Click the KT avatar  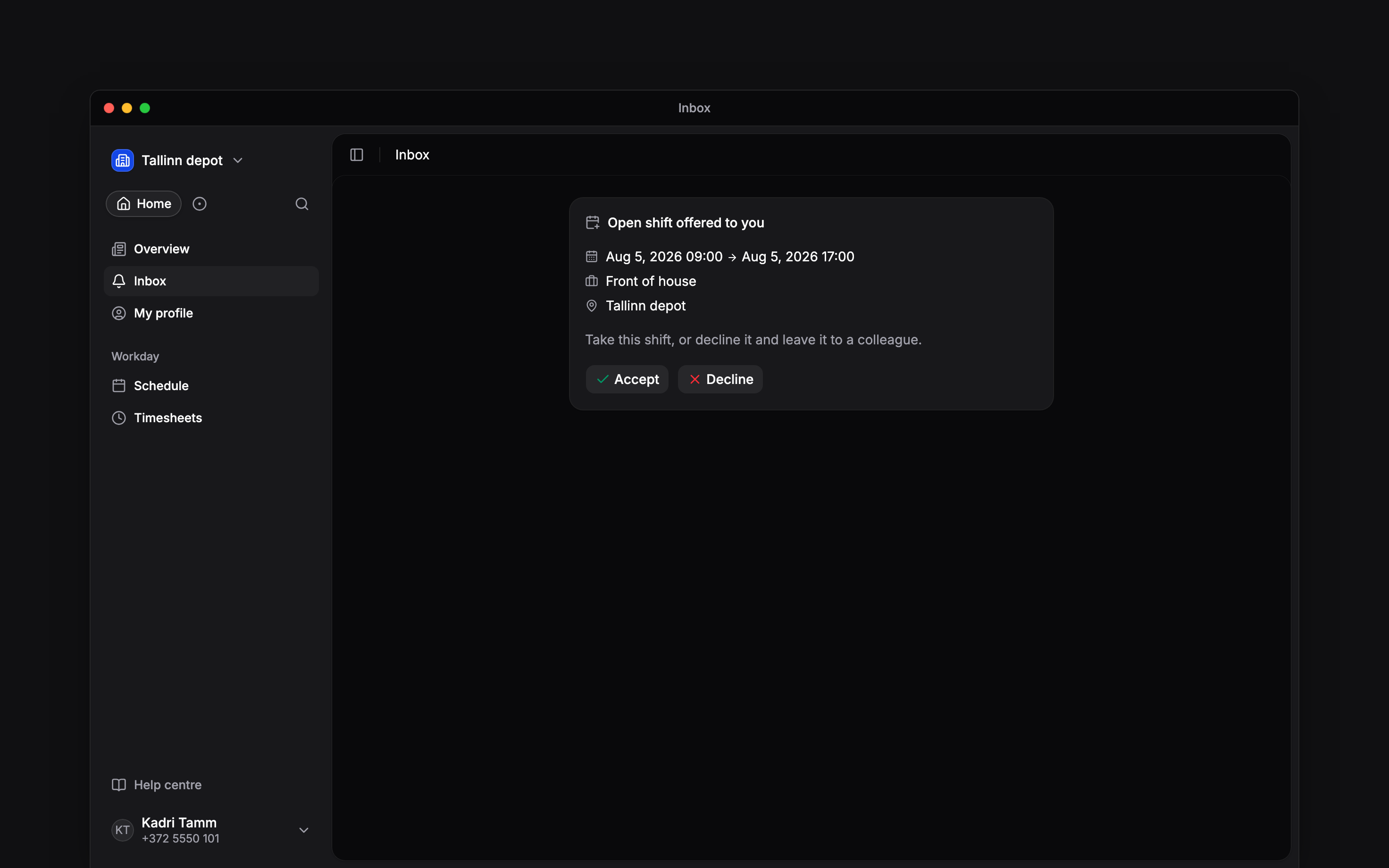point(122,830)
